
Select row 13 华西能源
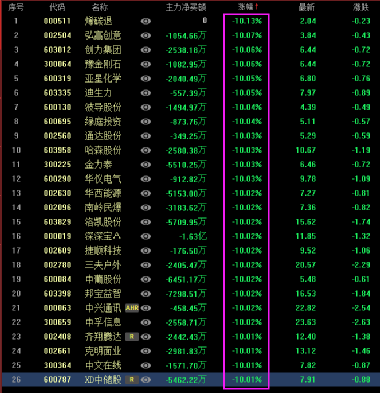190,193
